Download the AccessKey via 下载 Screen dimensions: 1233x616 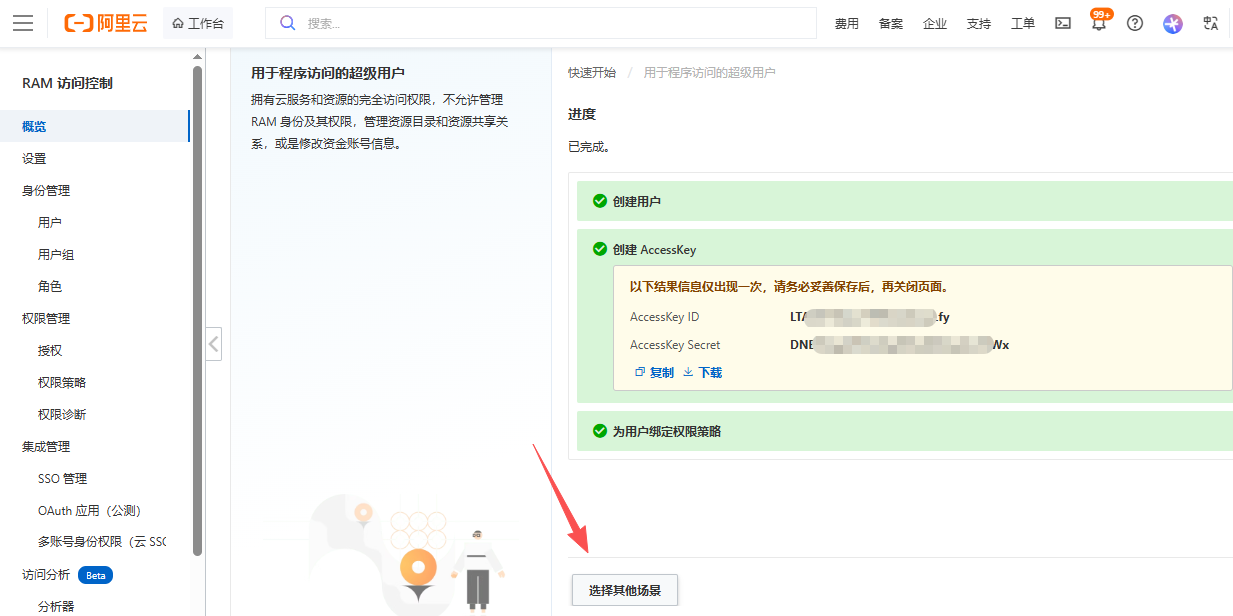tap(702, 372)
